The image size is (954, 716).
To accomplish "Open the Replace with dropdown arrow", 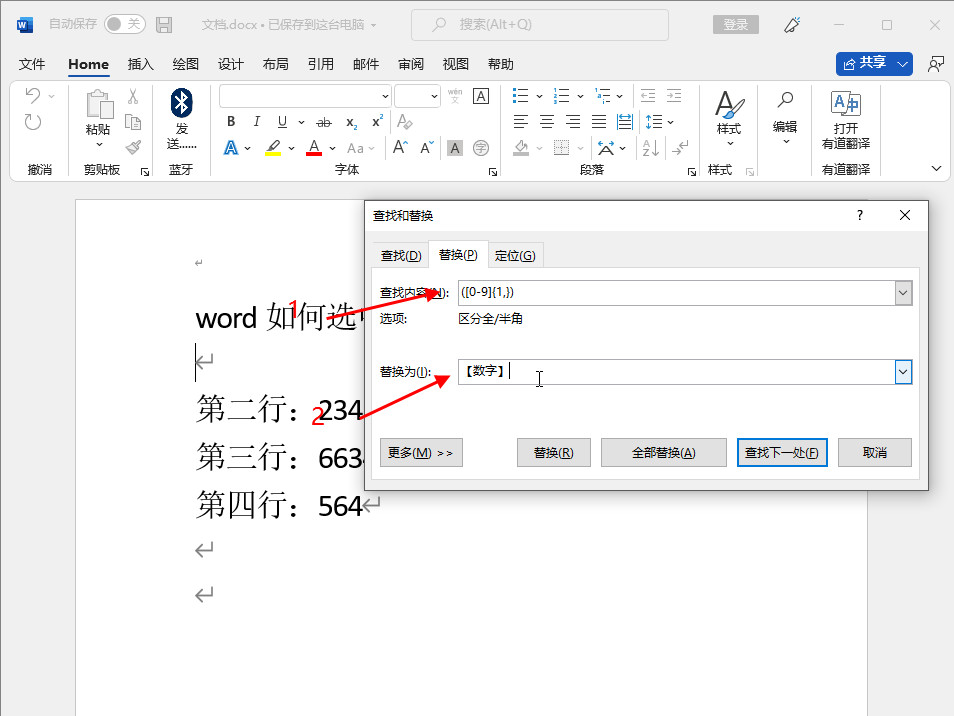I will (x=903, y=372).
